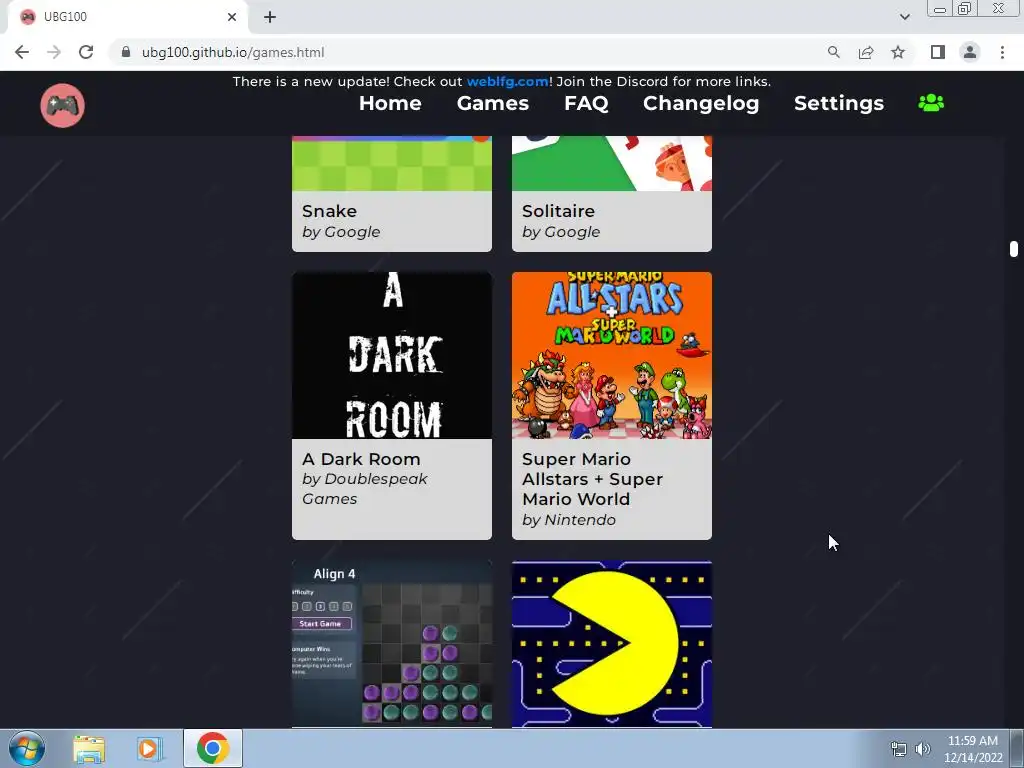
Task: Expand the tab search chevron
Action: (904, 17)
